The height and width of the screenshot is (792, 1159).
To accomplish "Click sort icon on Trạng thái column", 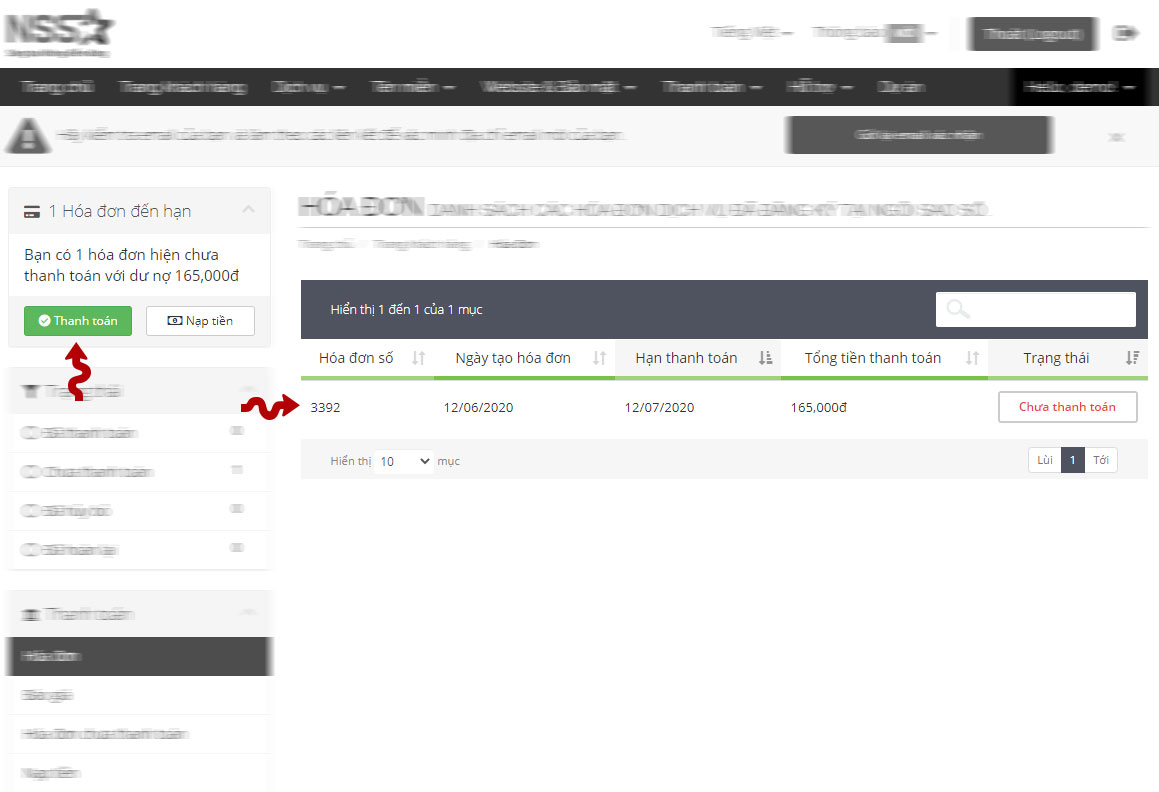I will pyautogui.click(x=1132, y=358).
